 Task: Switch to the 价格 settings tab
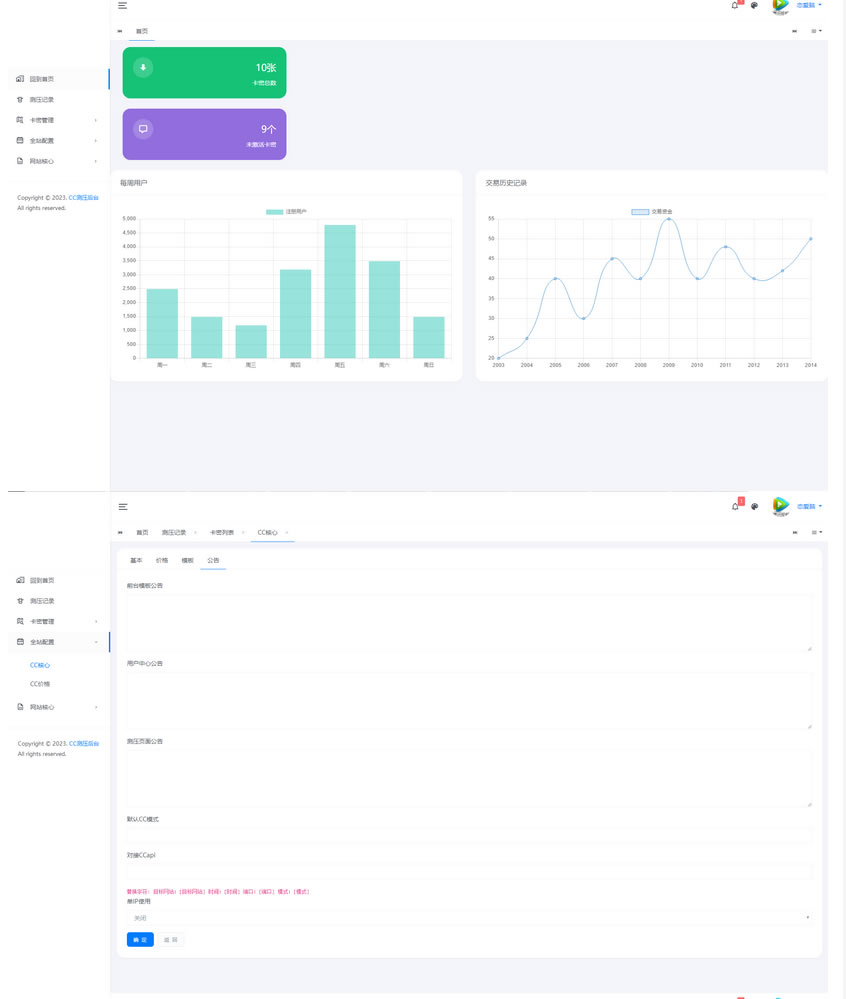pos(162,561)
